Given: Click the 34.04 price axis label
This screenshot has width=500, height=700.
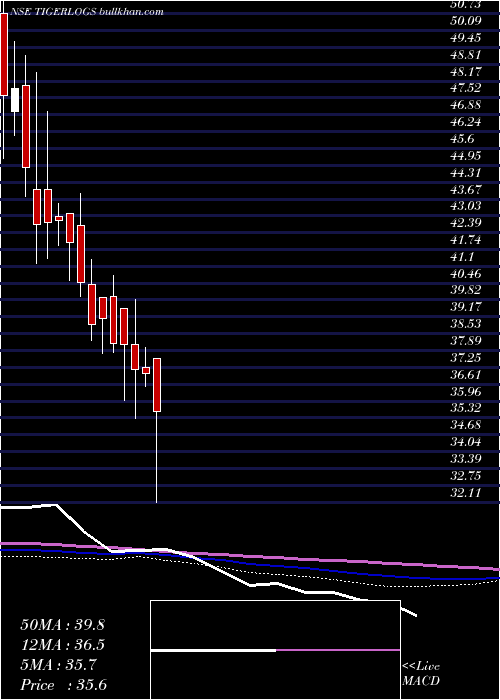Looking at the screenshot, I should [x=466, y=443].
